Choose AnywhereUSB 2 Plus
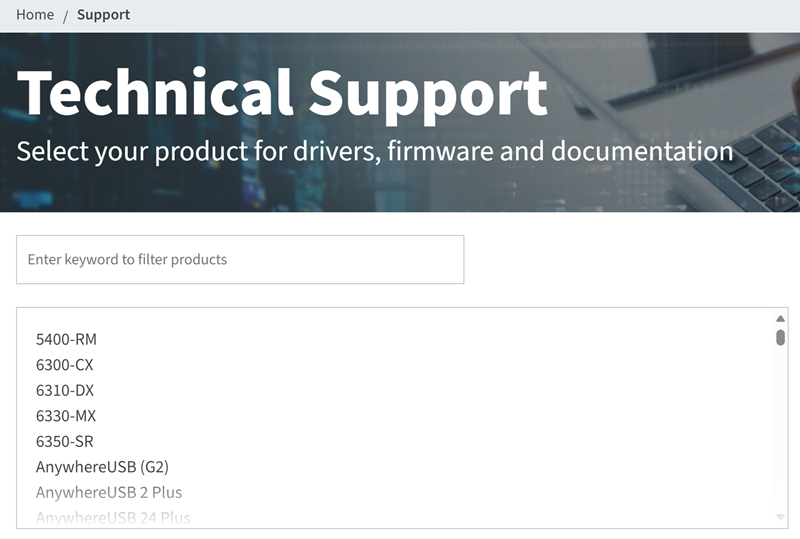800x539 pixels. pyautogui.click(x=109, y=493)
